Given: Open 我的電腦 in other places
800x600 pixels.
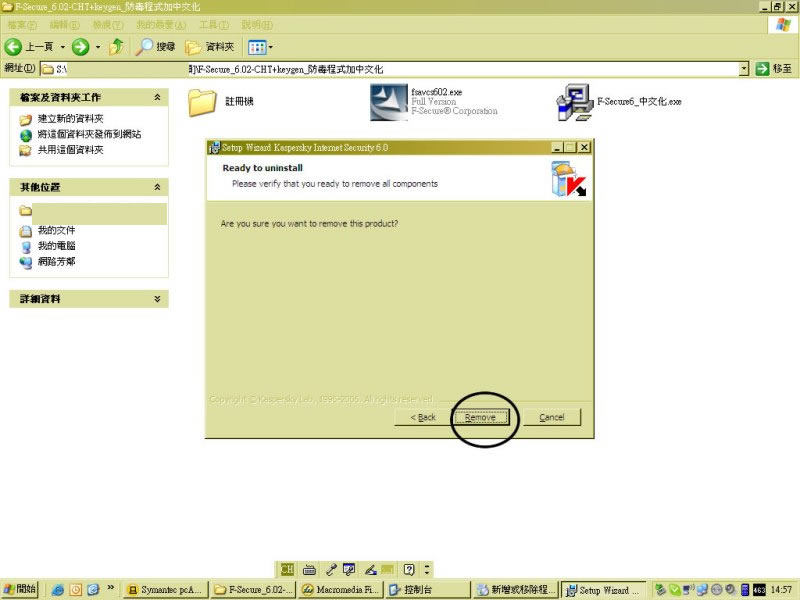Looking at the screenshot, I should click(x=56, y=246).
